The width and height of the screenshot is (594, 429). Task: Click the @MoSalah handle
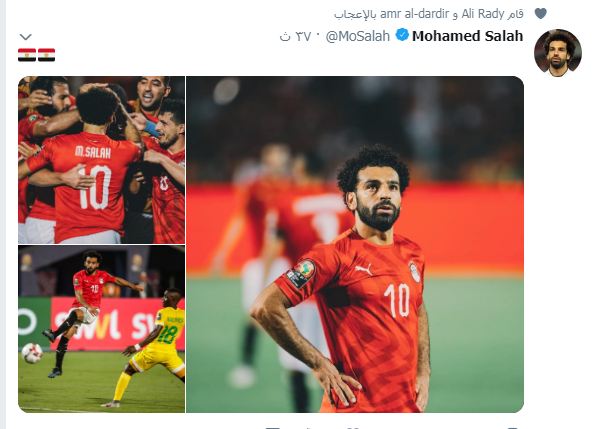tap(358, 36)
